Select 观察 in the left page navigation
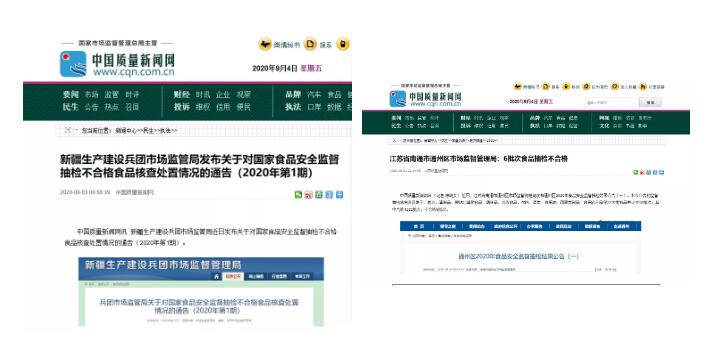Viewport: 709px width, 361px height. tap(243, 95)
